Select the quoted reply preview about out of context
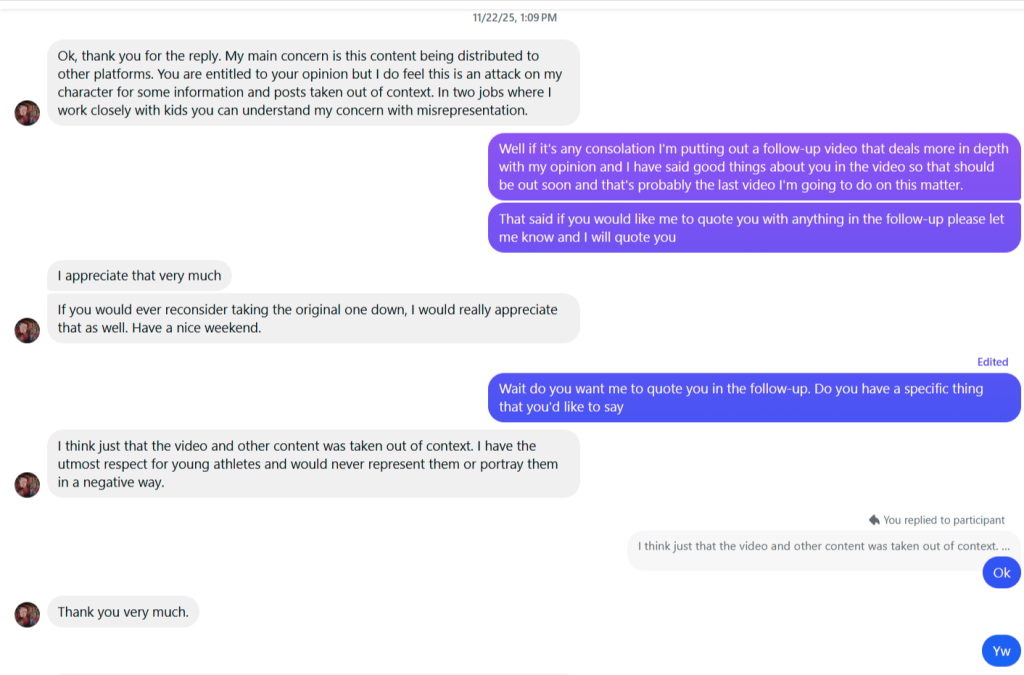 tap(820, 546)
